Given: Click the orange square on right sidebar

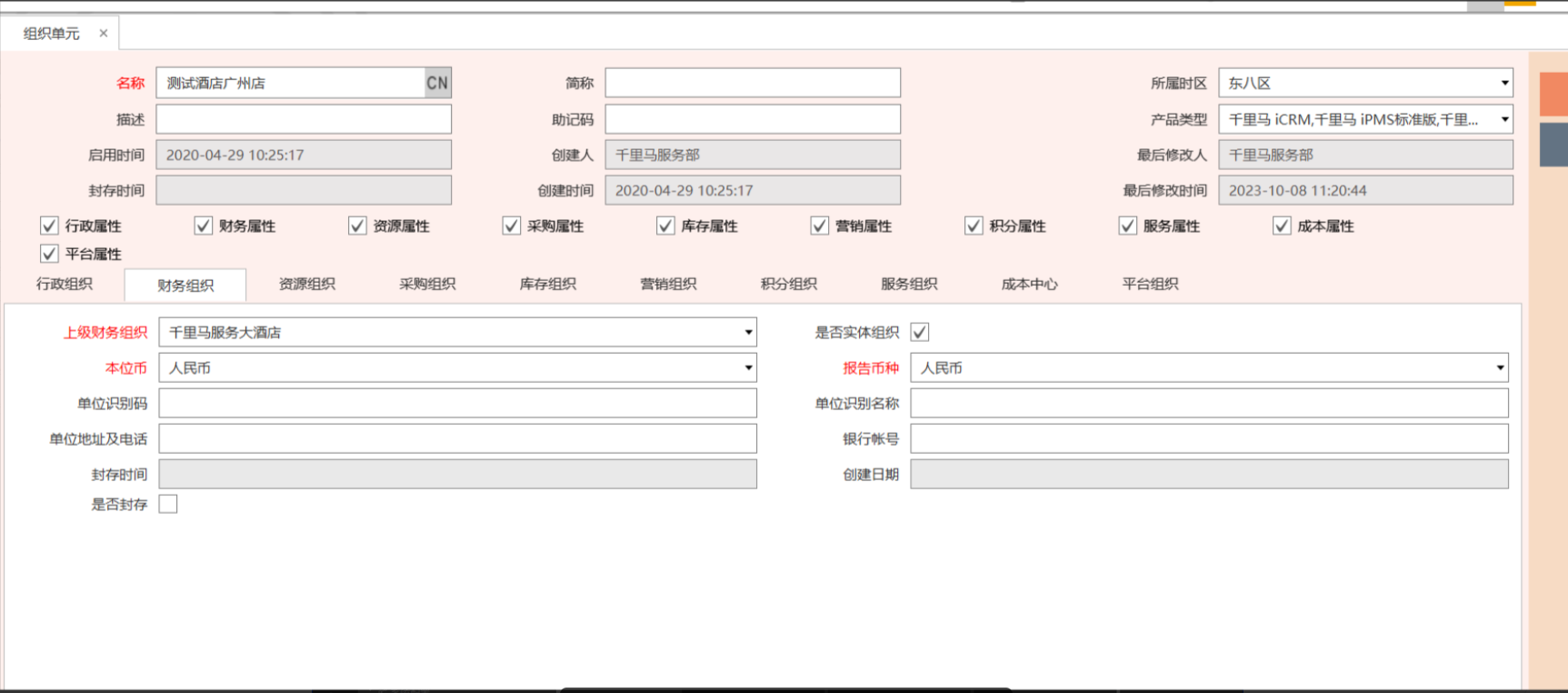Looking at the screenshot, I should (x=1553, y=95).
